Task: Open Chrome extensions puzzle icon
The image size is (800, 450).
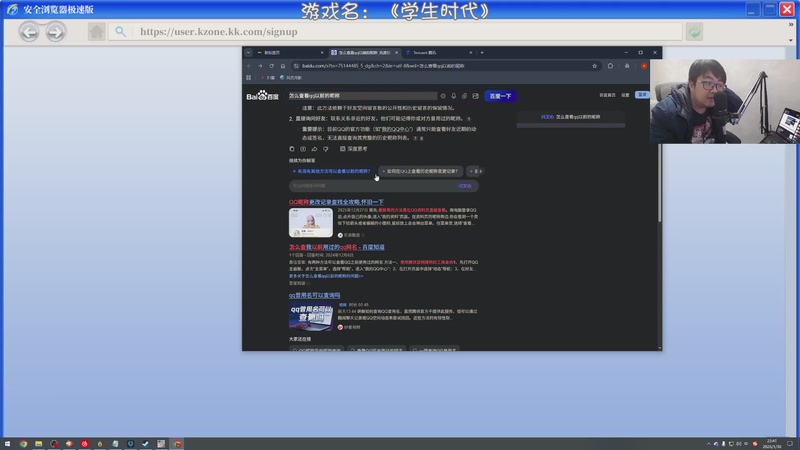Action: (x=610, y=66)
